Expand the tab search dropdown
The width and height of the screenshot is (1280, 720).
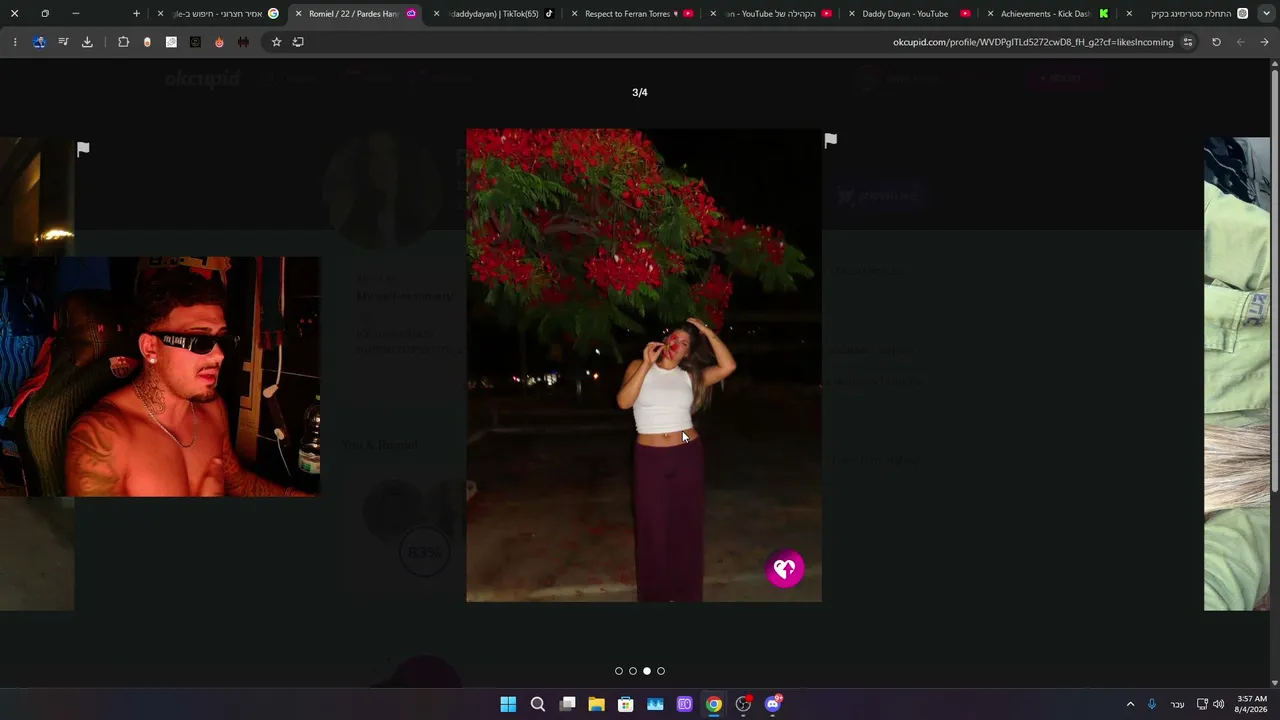point(1268,14)
